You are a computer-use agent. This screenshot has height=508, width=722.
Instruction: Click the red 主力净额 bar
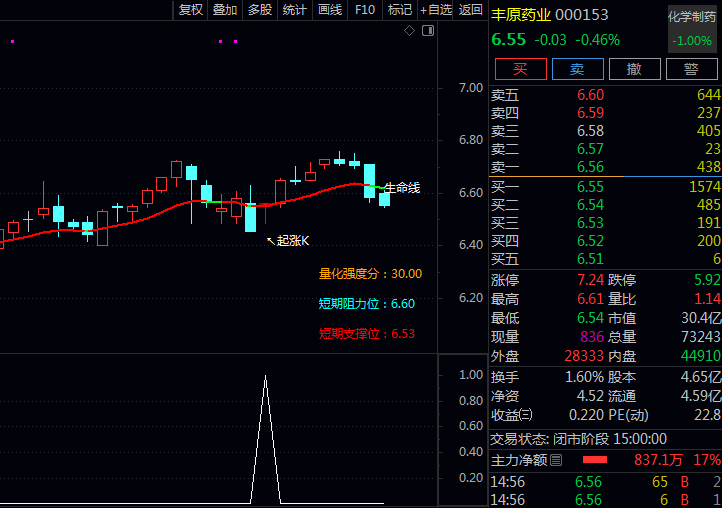pos(595,460)
